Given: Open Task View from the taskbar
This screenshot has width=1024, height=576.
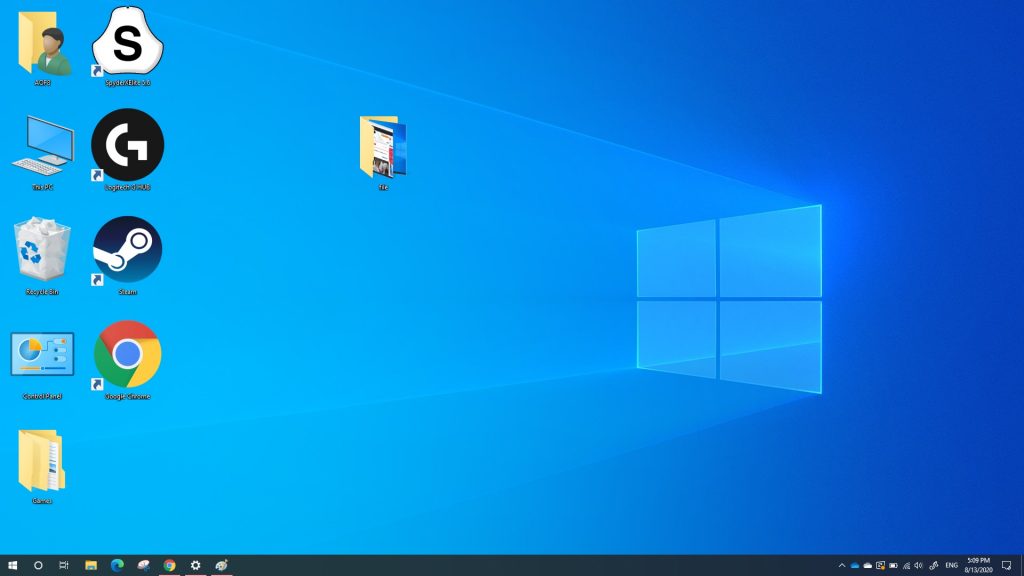Looking at the screenshot, I should click(64, 566).
